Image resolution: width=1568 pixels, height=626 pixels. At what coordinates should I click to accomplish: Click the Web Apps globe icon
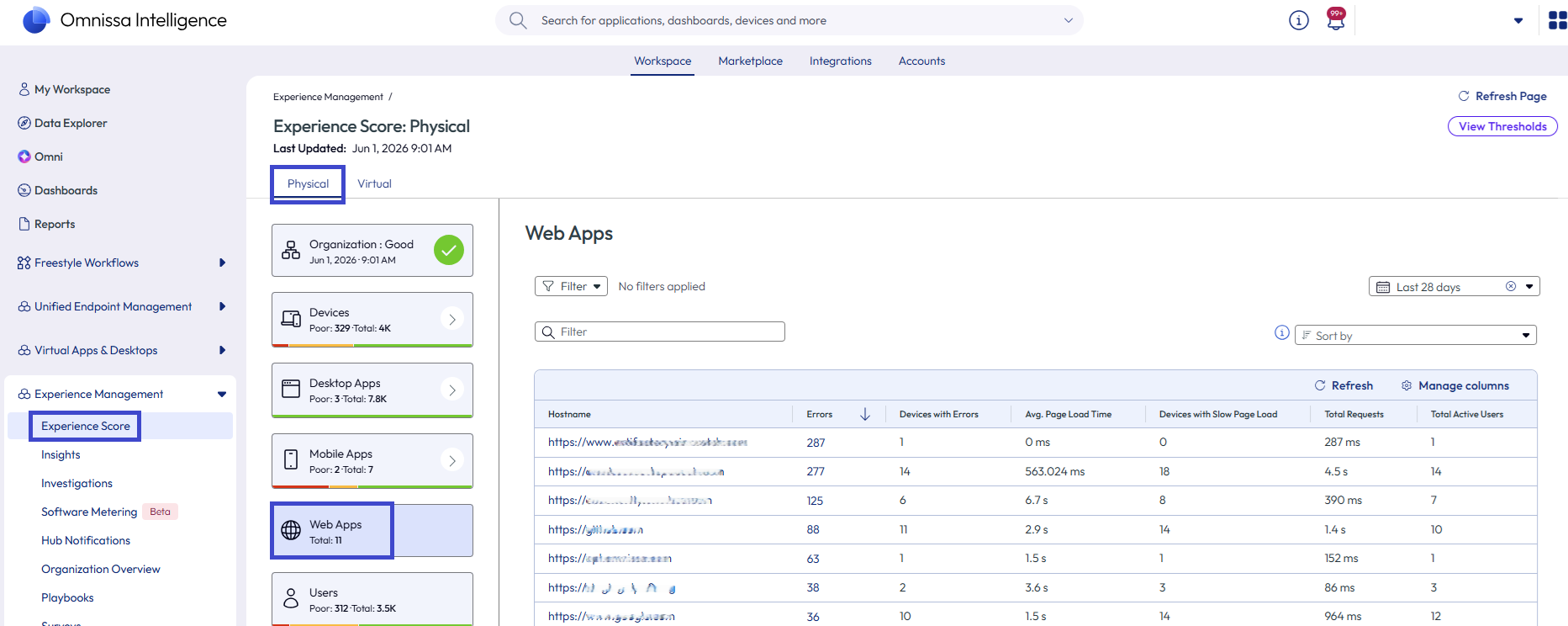point(291,530)
